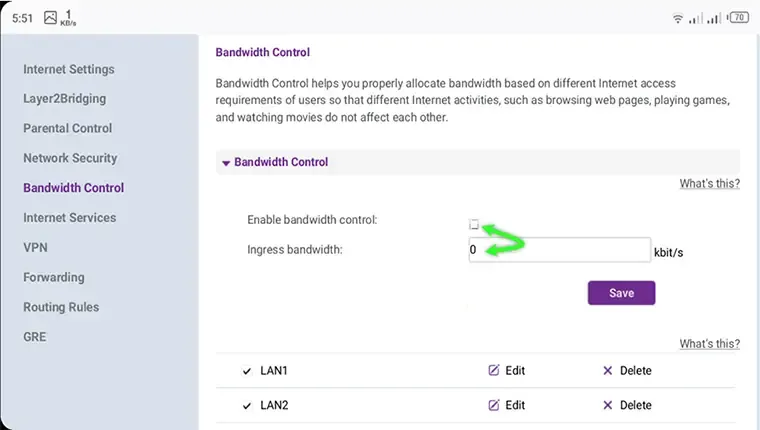
Task: Click the LAN2 edit pencil icon
Action: (x=493, y=405)
